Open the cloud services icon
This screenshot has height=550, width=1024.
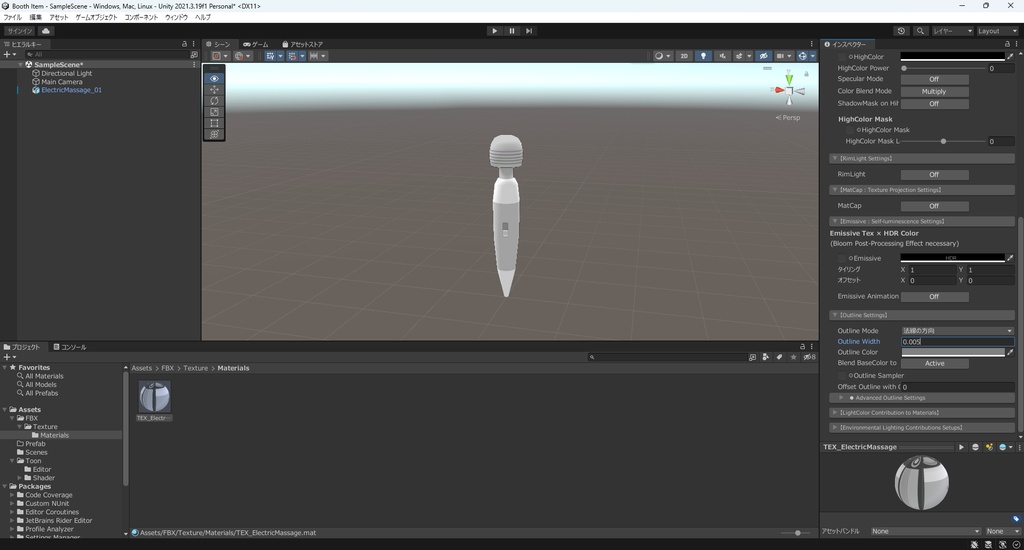point(46,31)
